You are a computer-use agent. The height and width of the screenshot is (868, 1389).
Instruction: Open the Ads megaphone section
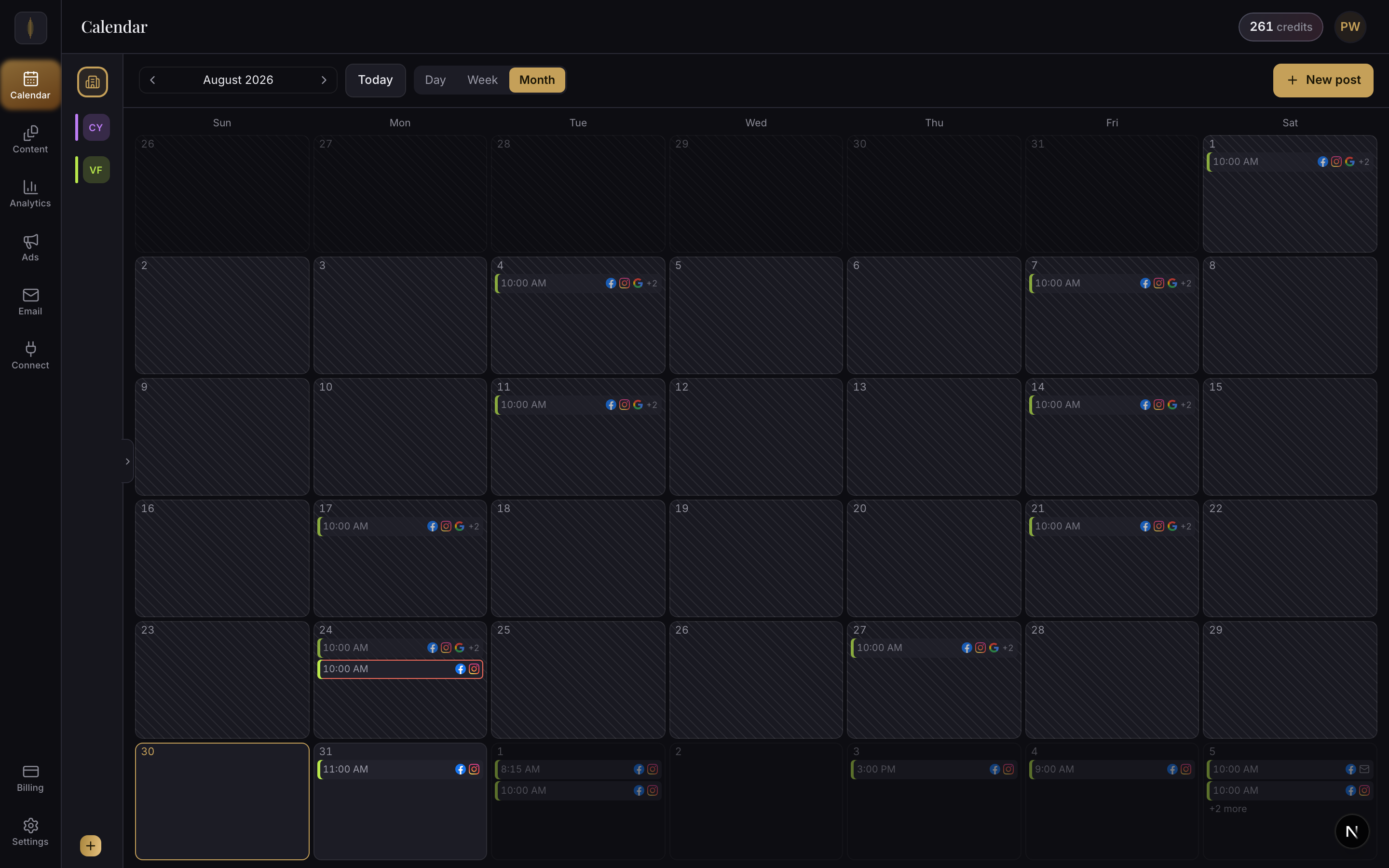tap(30, 247)
